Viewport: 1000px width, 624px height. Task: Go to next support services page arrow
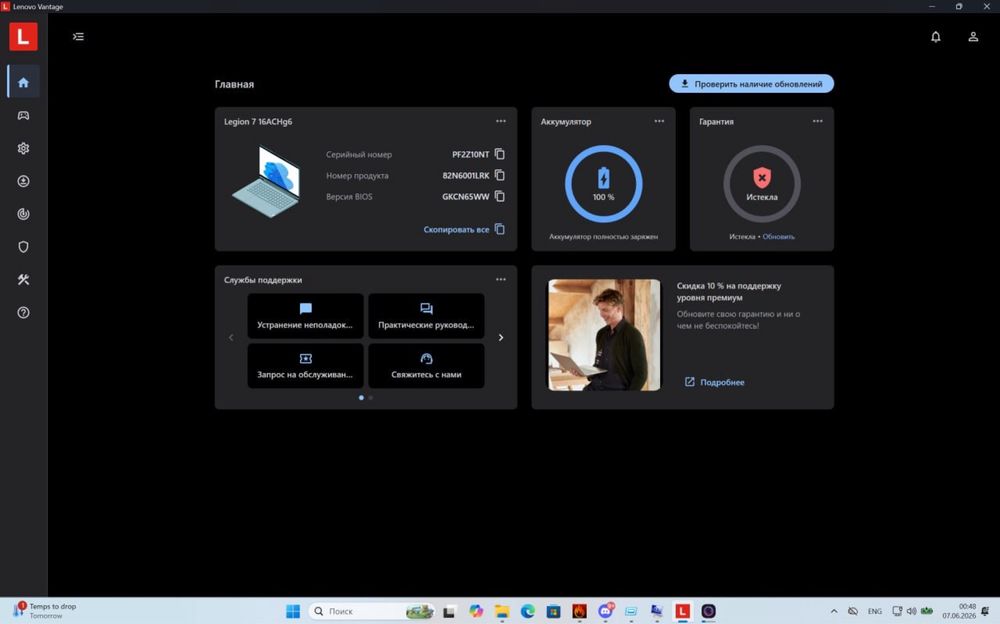(501, 338)
